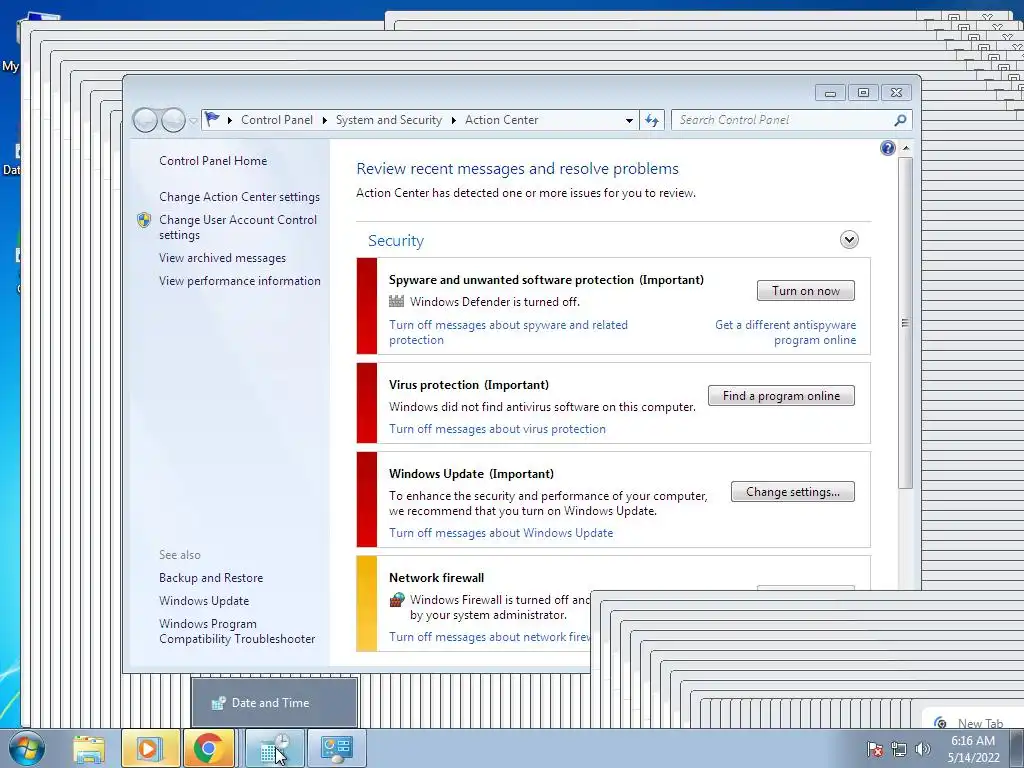1024x768 pixels.
Task: Click the Action Center vertical scrollbar thumb
Action: click(x=905, y=323)
